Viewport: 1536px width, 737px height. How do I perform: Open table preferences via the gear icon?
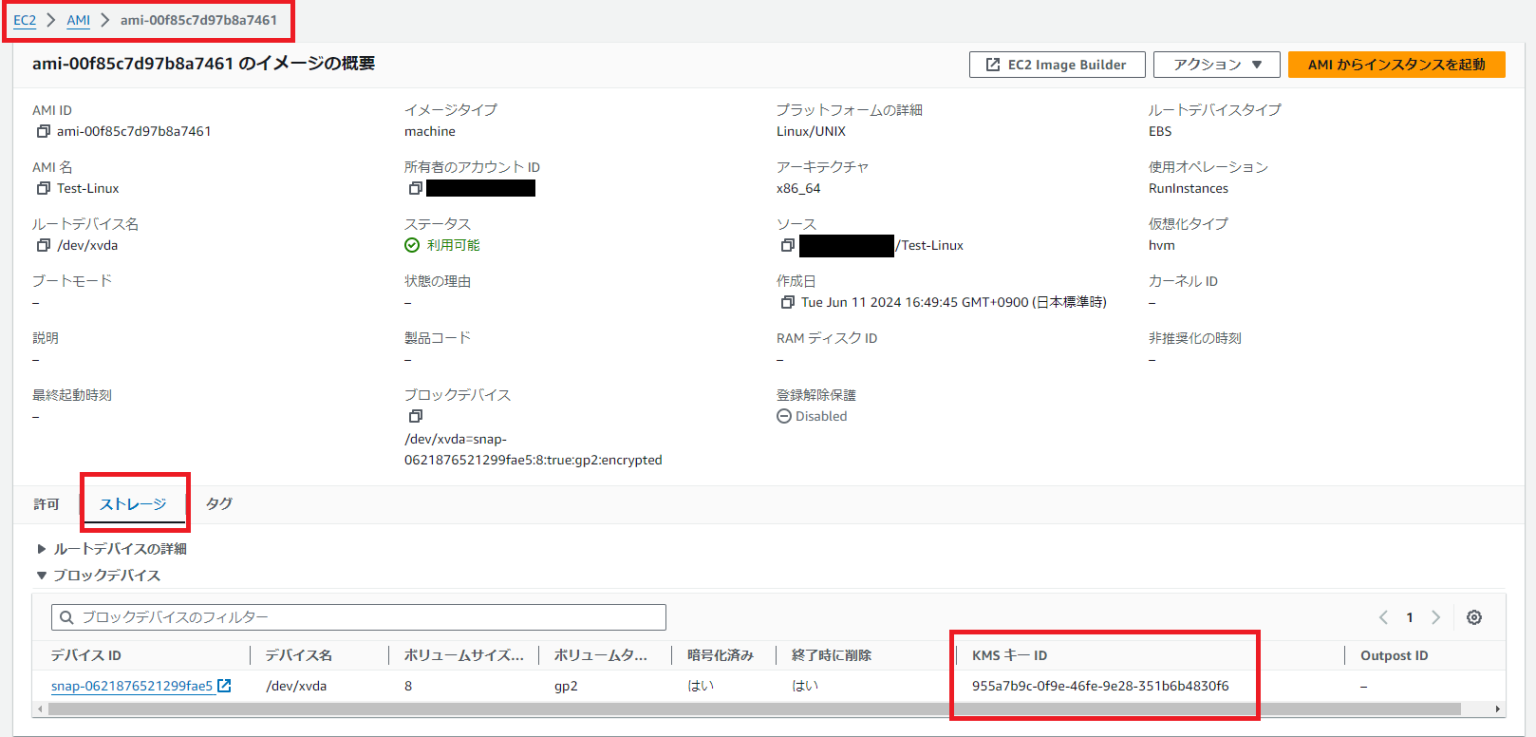point(1474,617)
